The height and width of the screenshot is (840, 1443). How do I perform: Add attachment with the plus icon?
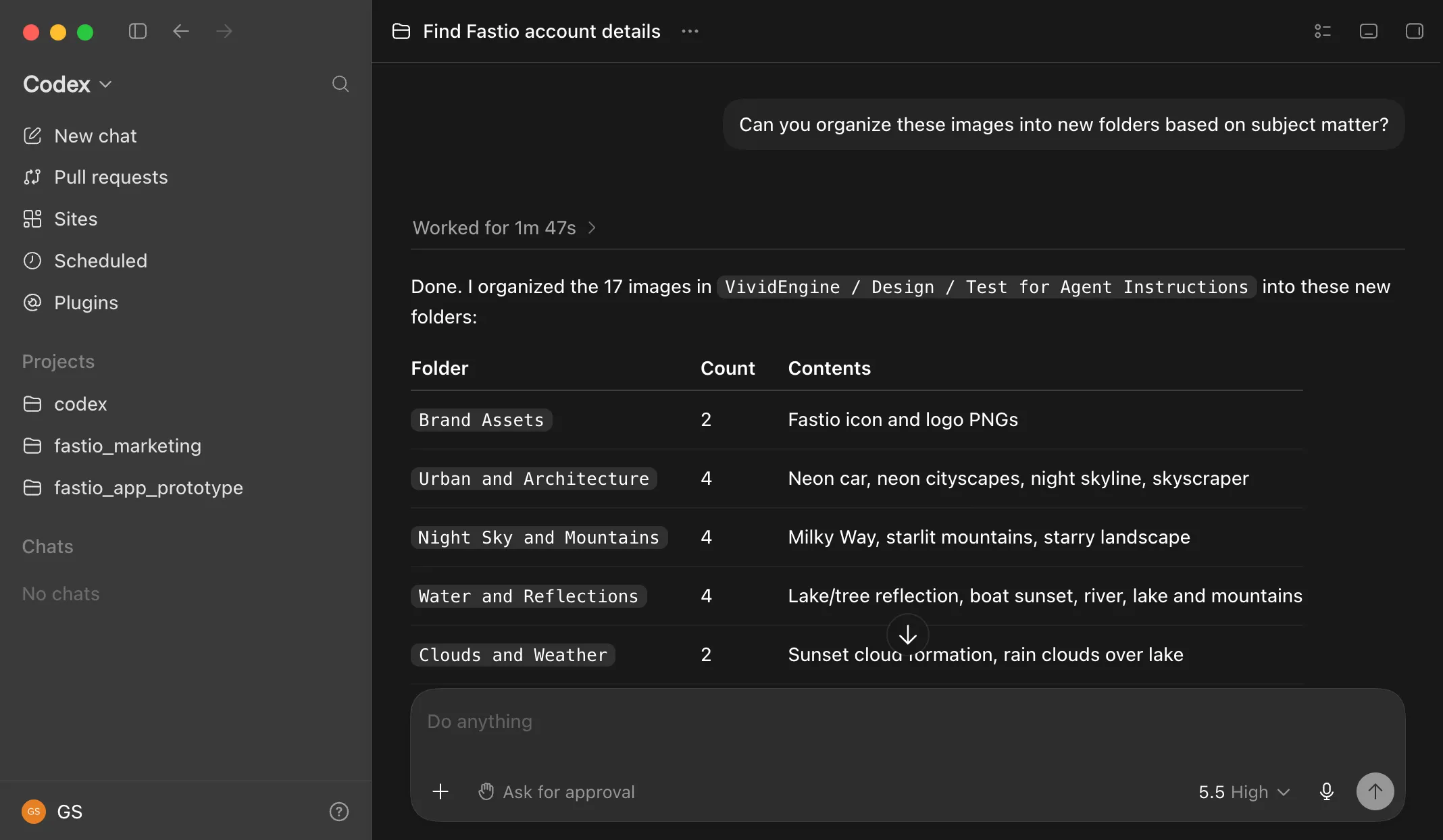(x=440, y=791)
